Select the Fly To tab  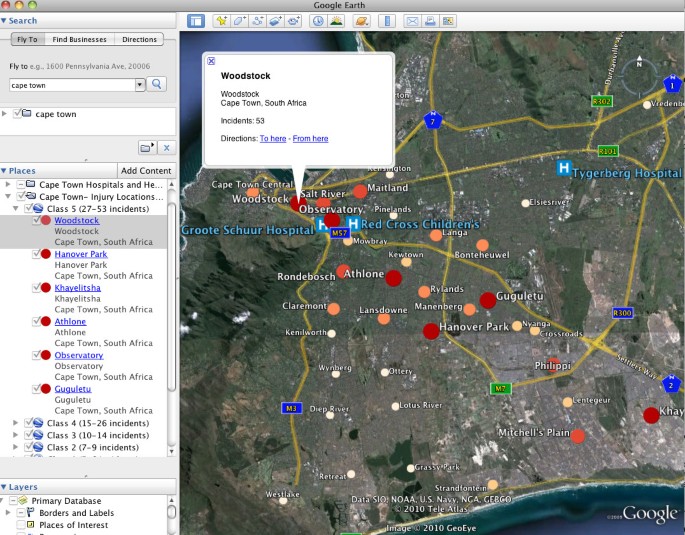click(27, 39)
